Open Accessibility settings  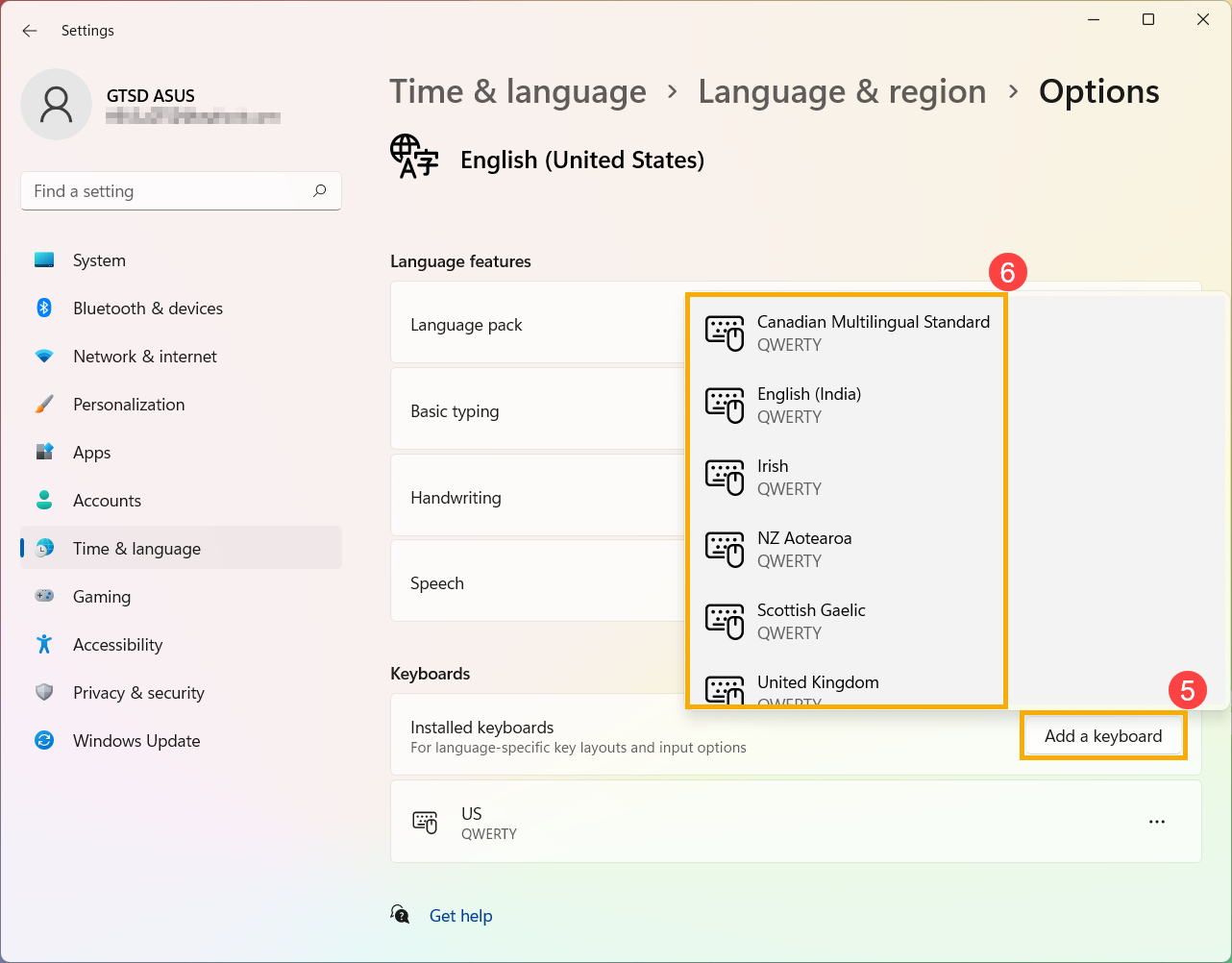point(117,645)
